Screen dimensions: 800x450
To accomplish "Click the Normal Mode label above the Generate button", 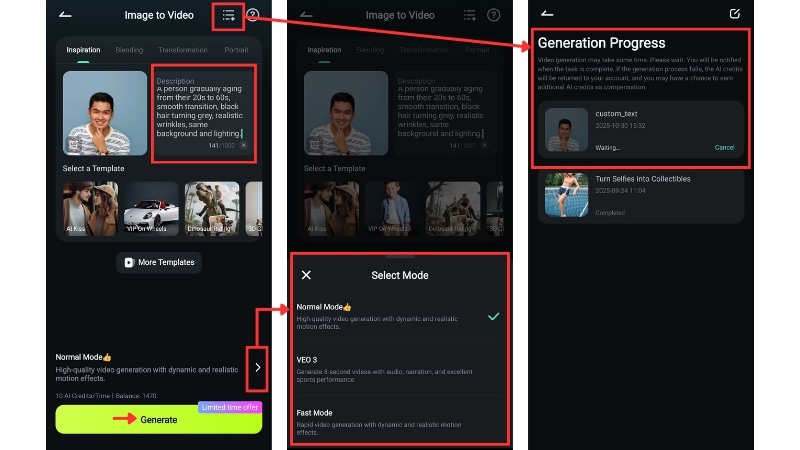I will click(83, 357).
